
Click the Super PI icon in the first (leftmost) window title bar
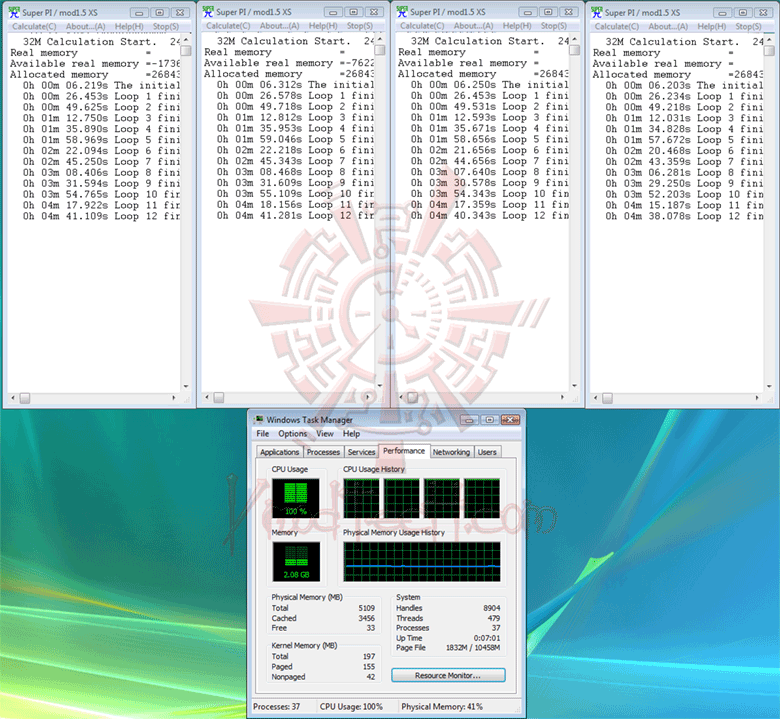14,12
